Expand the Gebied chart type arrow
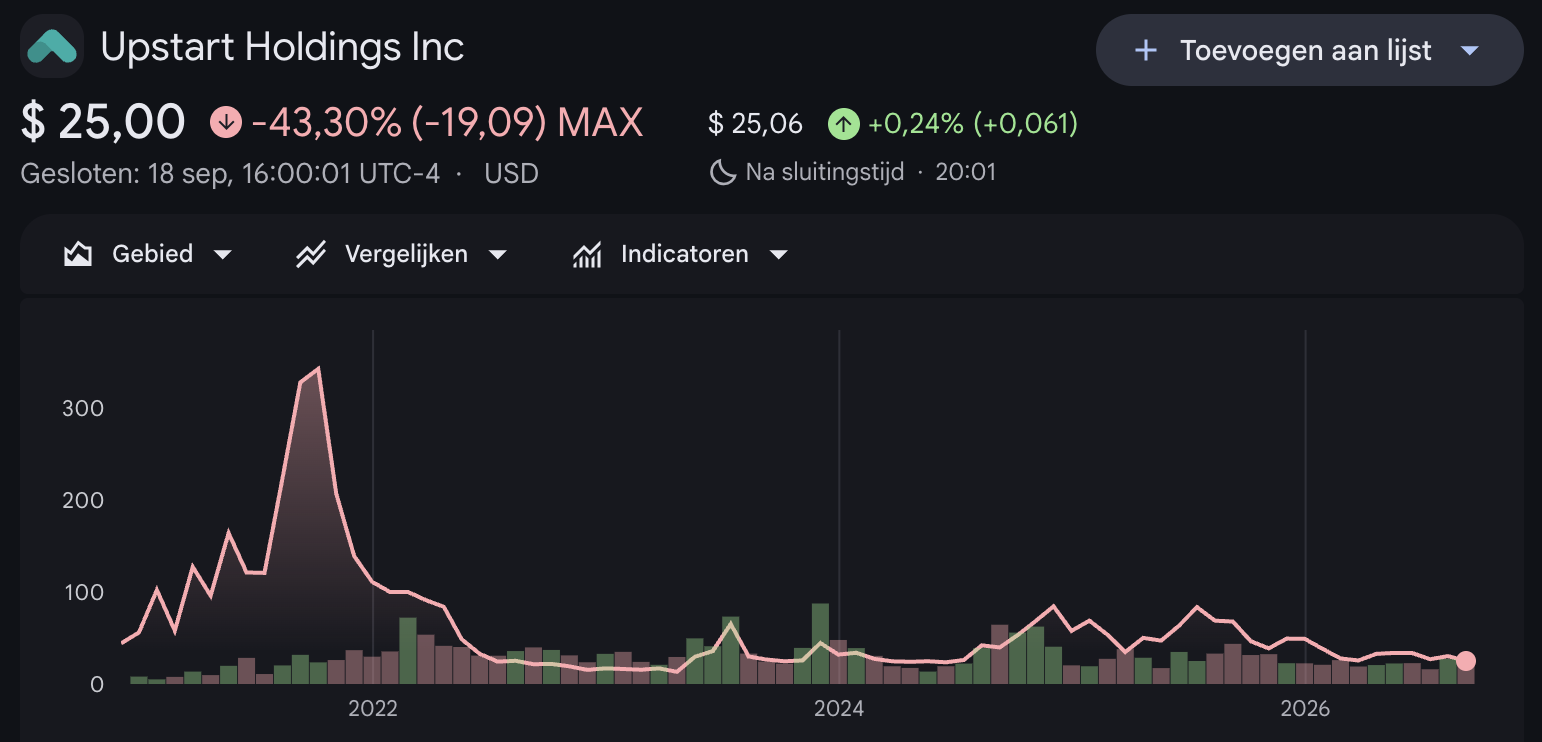 click(x=222, y=255)
